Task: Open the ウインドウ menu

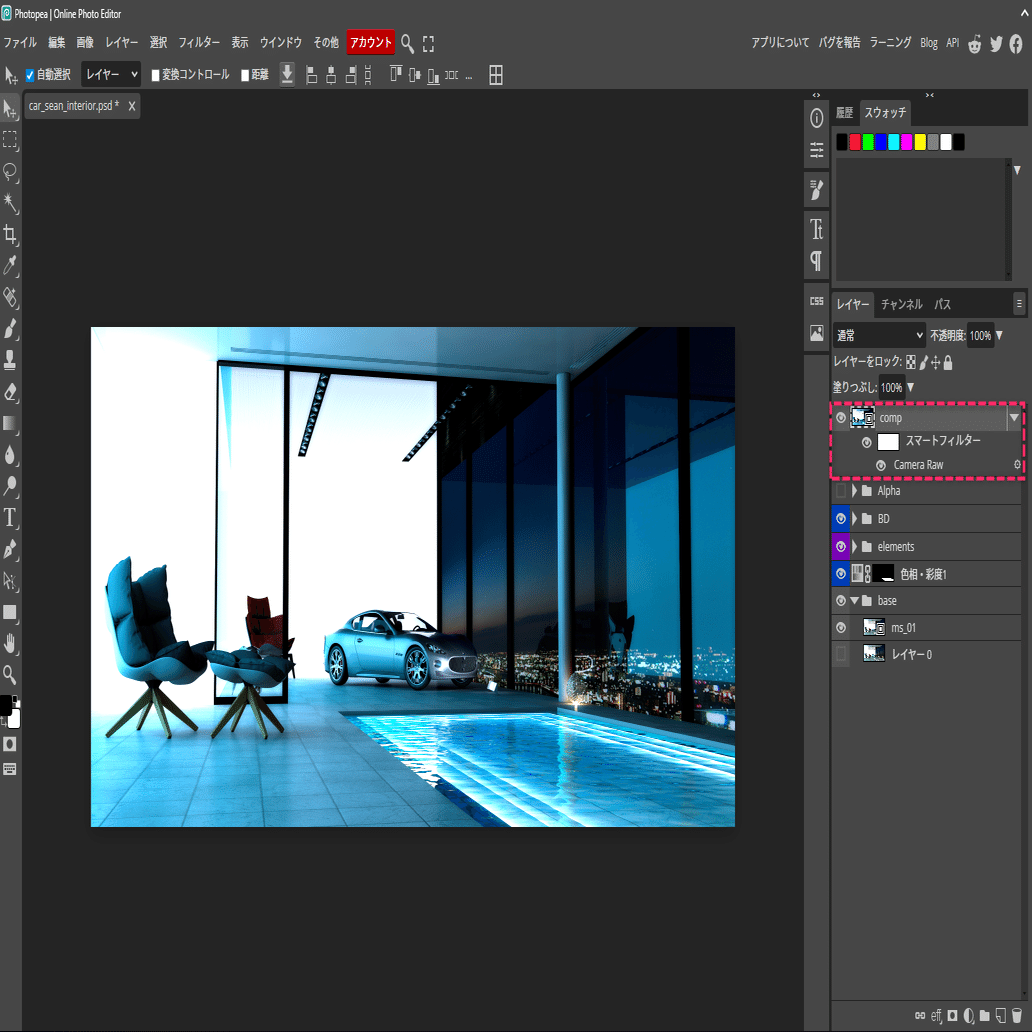Action: coord(280,43)
